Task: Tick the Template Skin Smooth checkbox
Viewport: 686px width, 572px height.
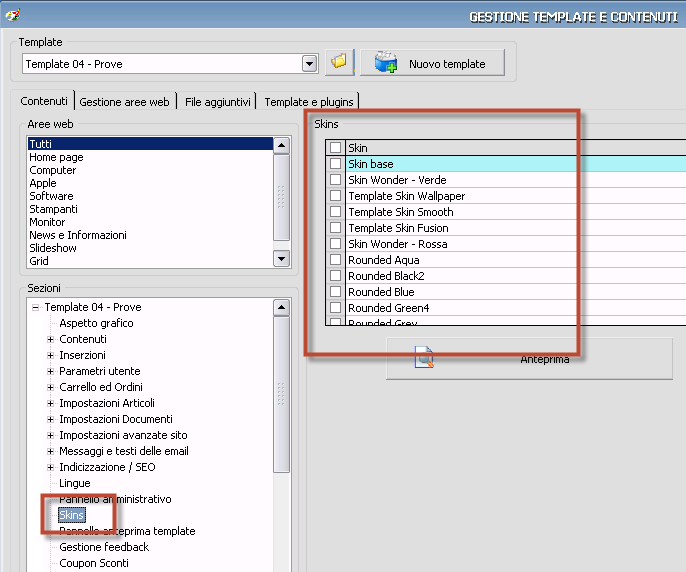Action: point(336,212)
